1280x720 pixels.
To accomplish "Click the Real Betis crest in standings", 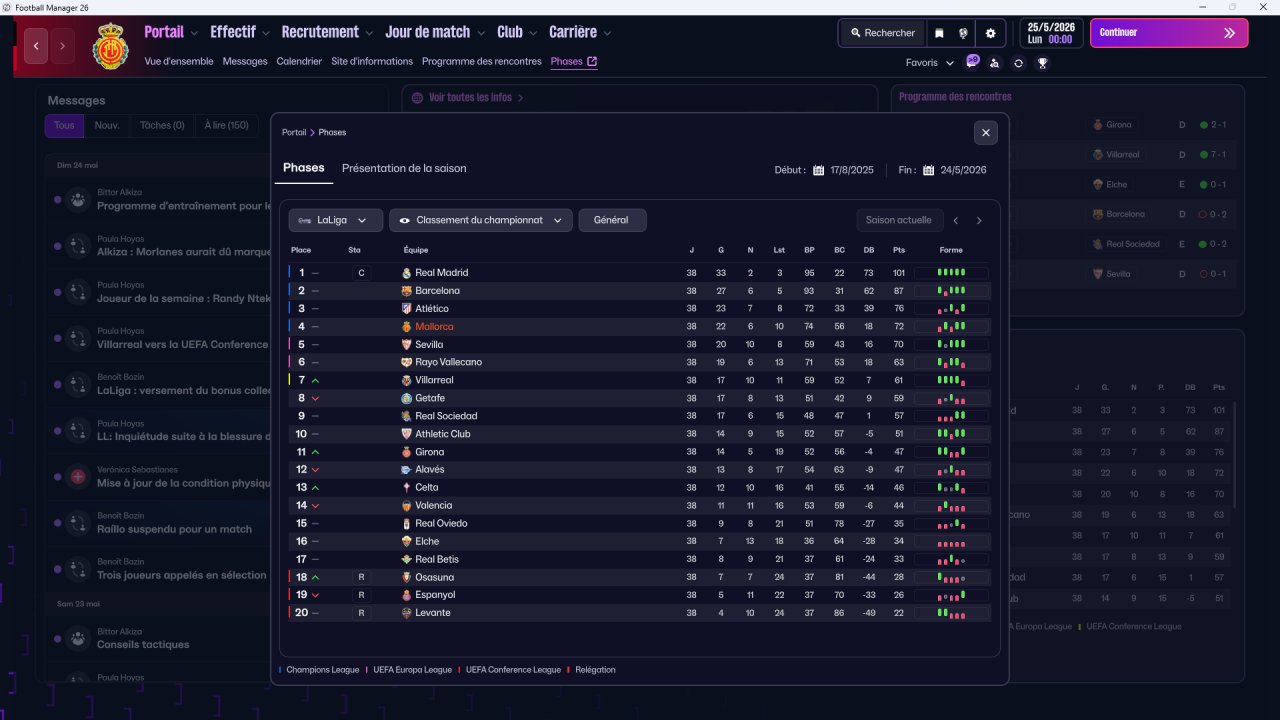I will (406, 559).
